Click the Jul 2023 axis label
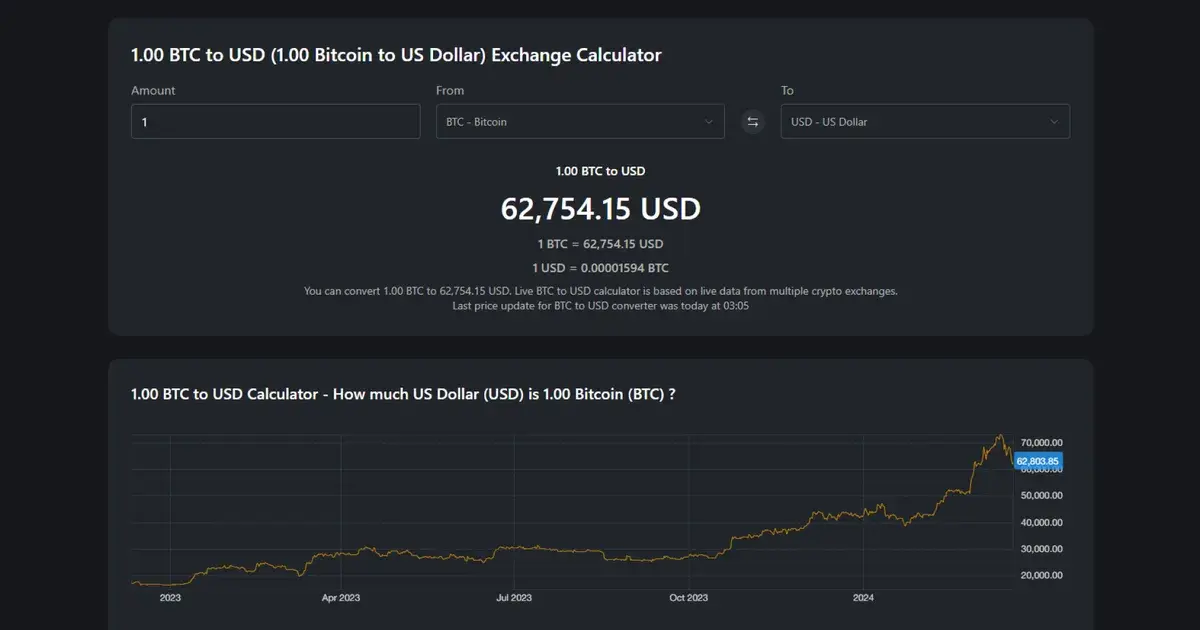Viewport: 1200px width, 630px height. [515, 597]
